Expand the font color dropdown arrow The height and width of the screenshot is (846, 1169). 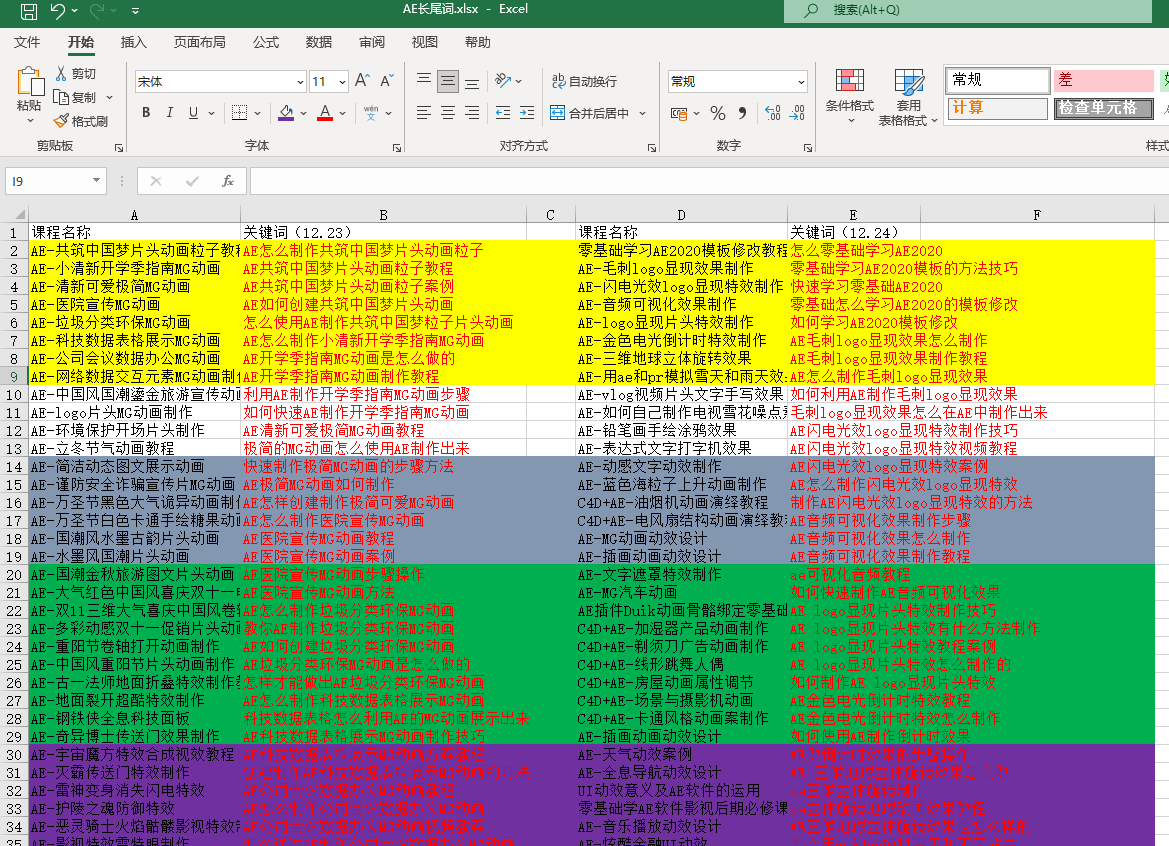pos(342,113)
